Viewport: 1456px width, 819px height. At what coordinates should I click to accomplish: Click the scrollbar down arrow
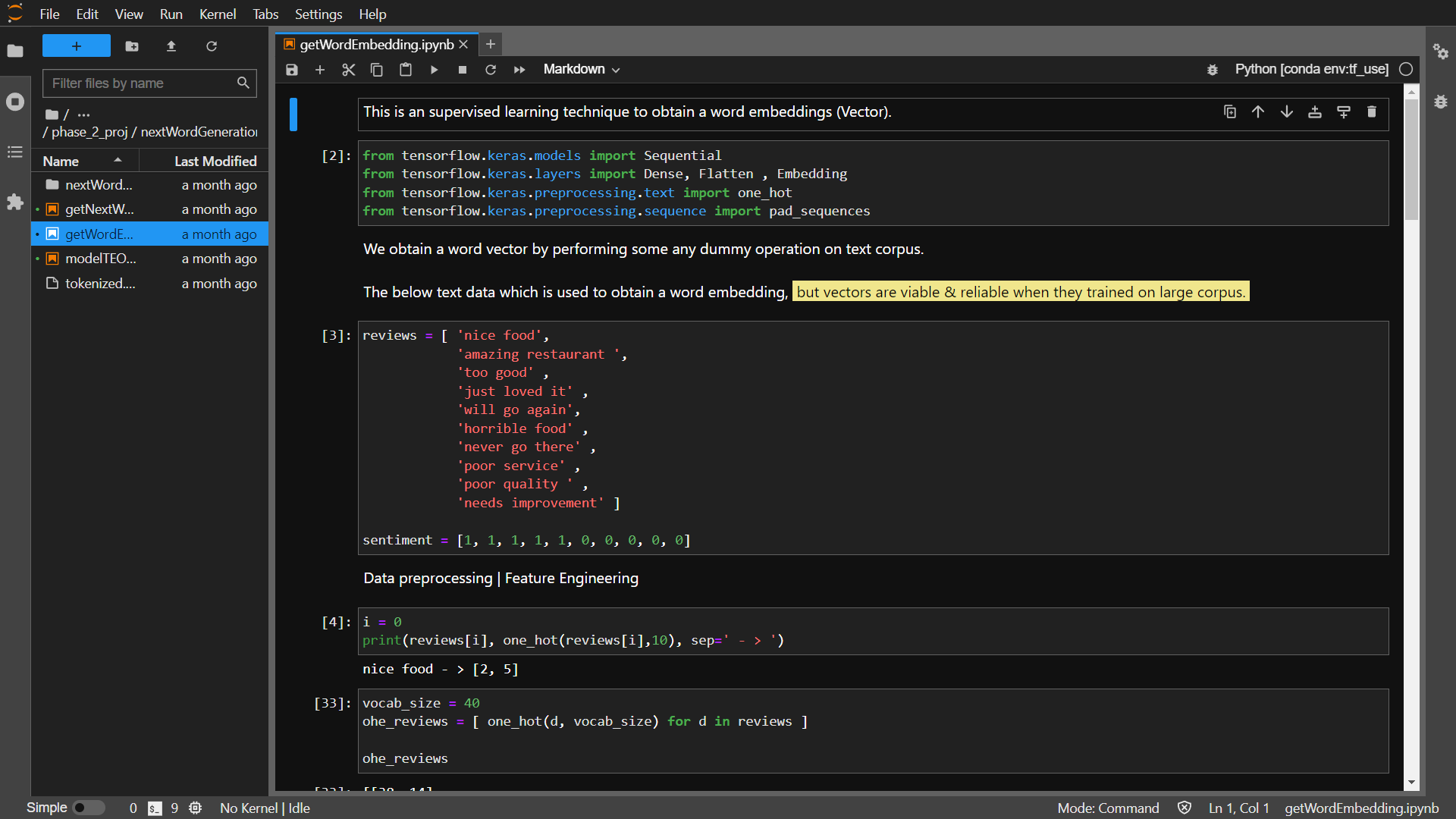[1411, 783]
